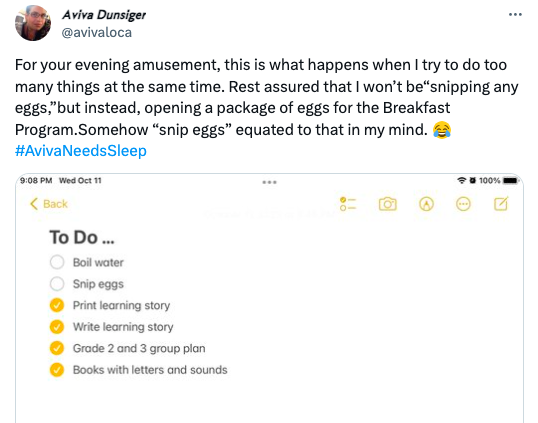
Task: Uncheck Books with letters and sounds
Action: pos(57,370)
